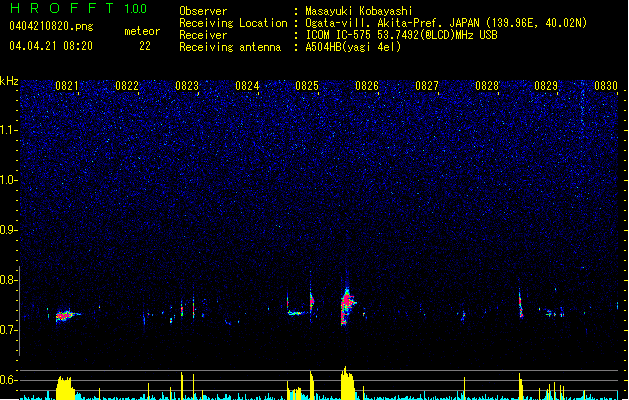Click time marker 0830
Image resolution: width=629 pixels, height=400 pixels.
[606, 86]
